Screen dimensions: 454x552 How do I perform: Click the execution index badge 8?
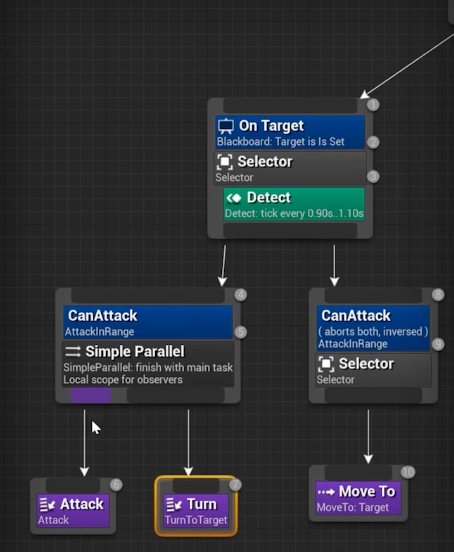point(438,295)
